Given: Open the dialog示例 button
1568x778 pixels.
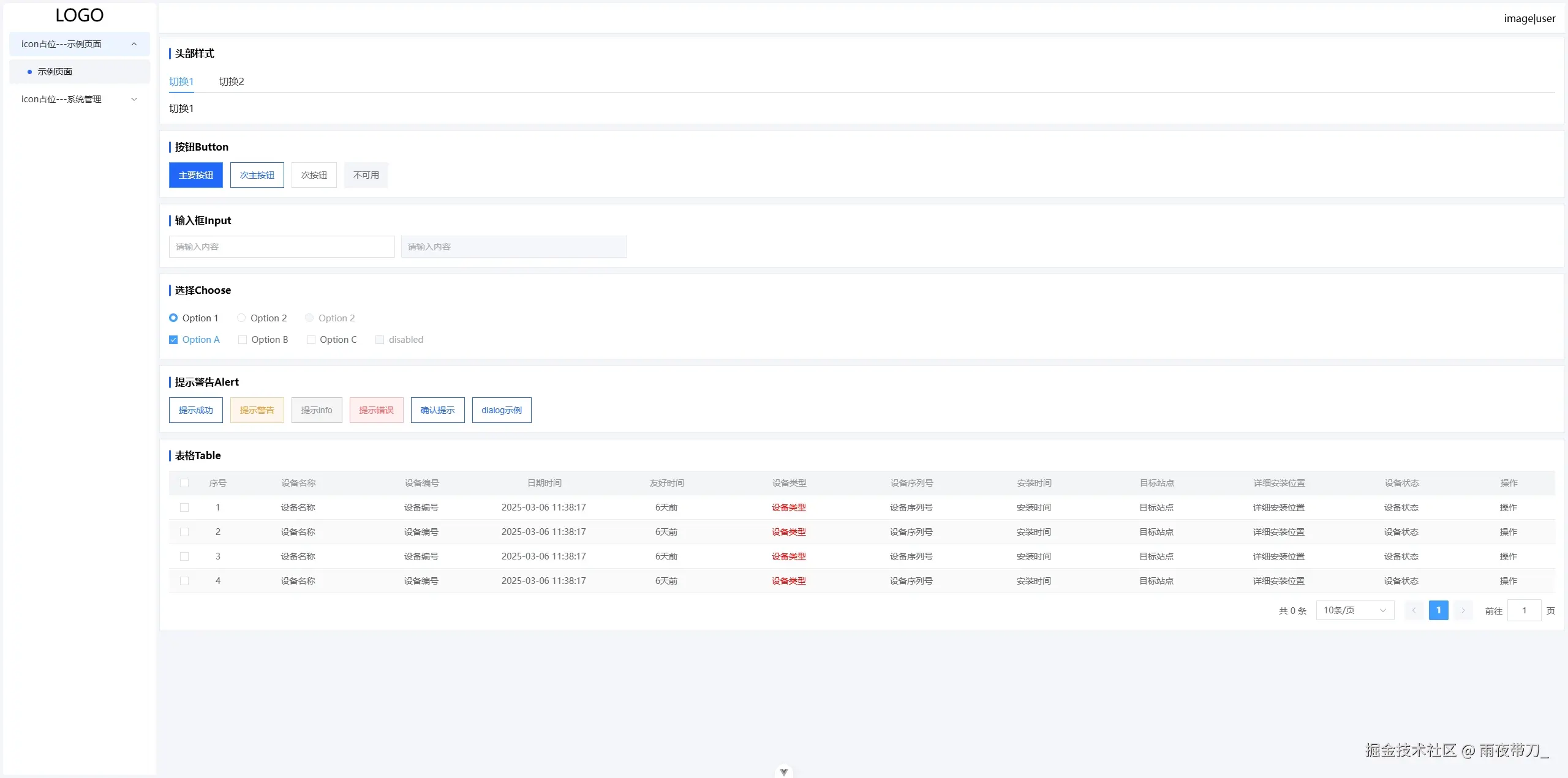Looking at the screenshot, I should coord(501,410).
